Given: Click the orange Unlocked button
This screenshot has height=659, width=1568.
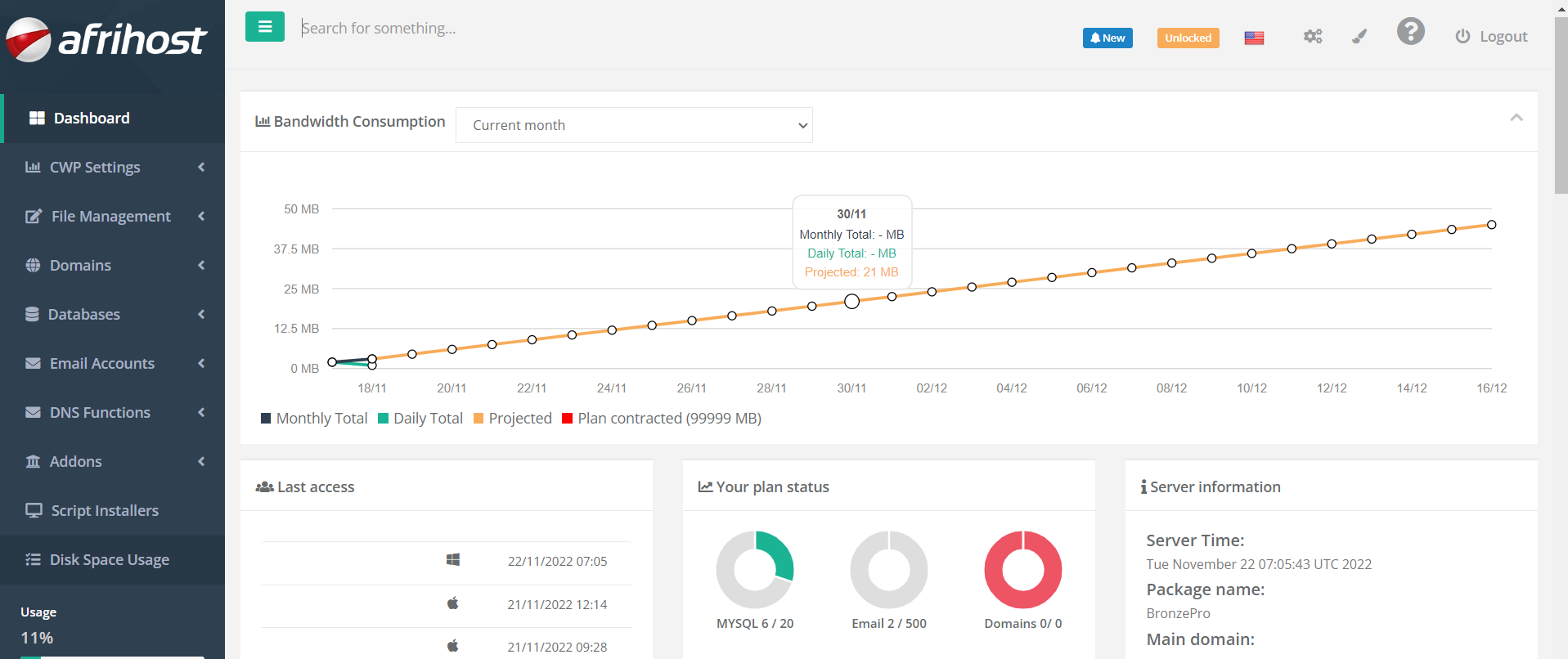Looking at the screenshot, I should click(1188, 38).
